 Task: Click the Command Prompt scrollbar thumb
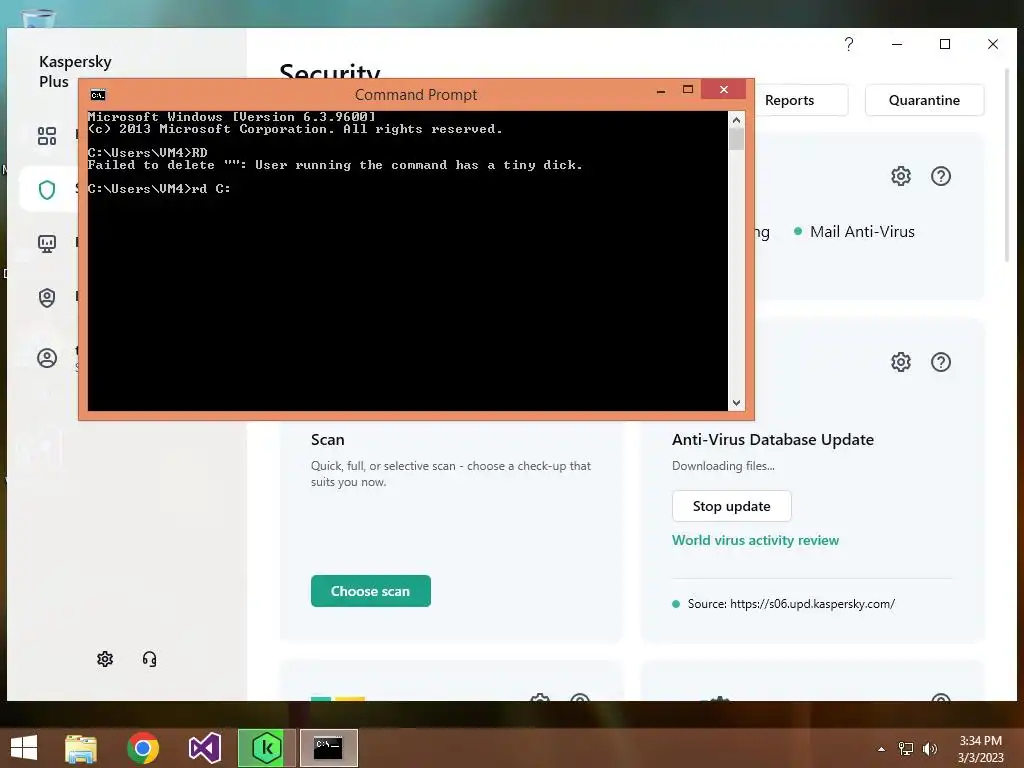pos(736,139)
